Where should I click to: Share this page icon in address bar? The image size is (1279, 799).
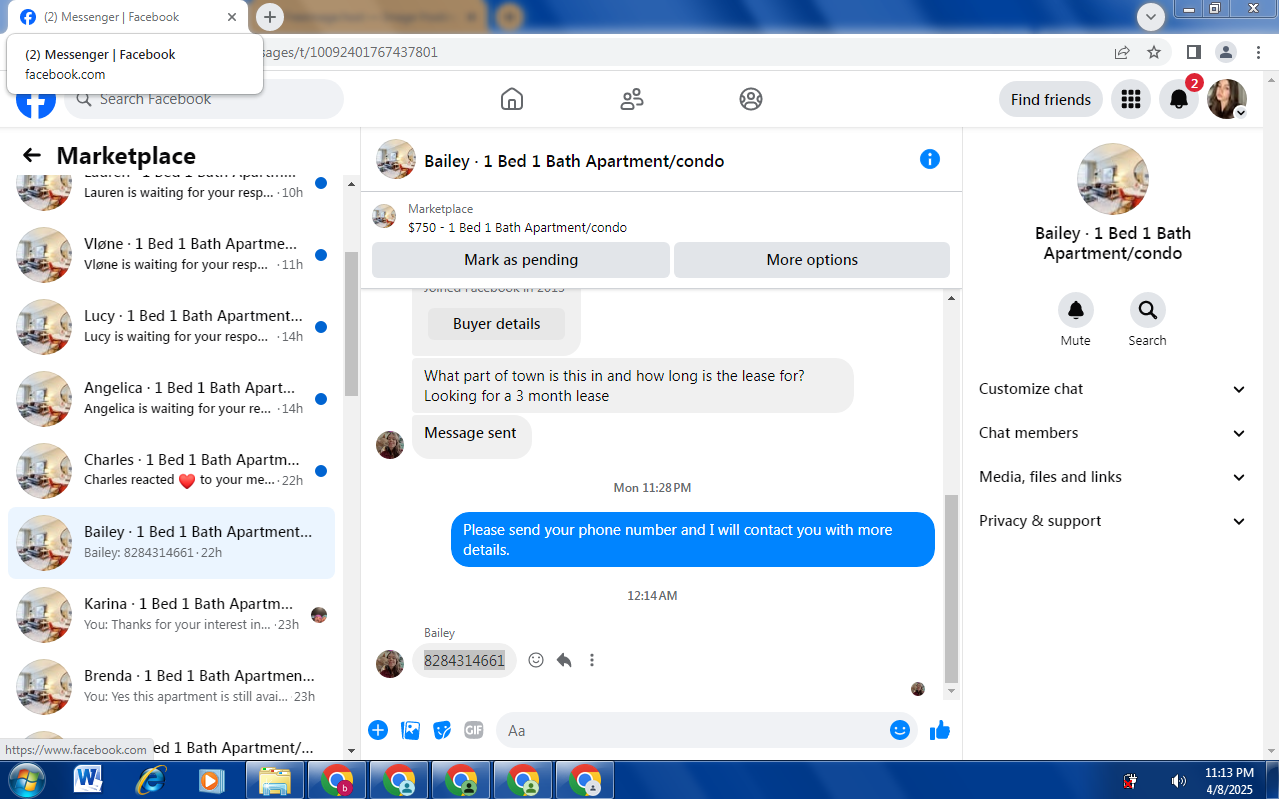pyautogui.click(x=1122, y=52)
